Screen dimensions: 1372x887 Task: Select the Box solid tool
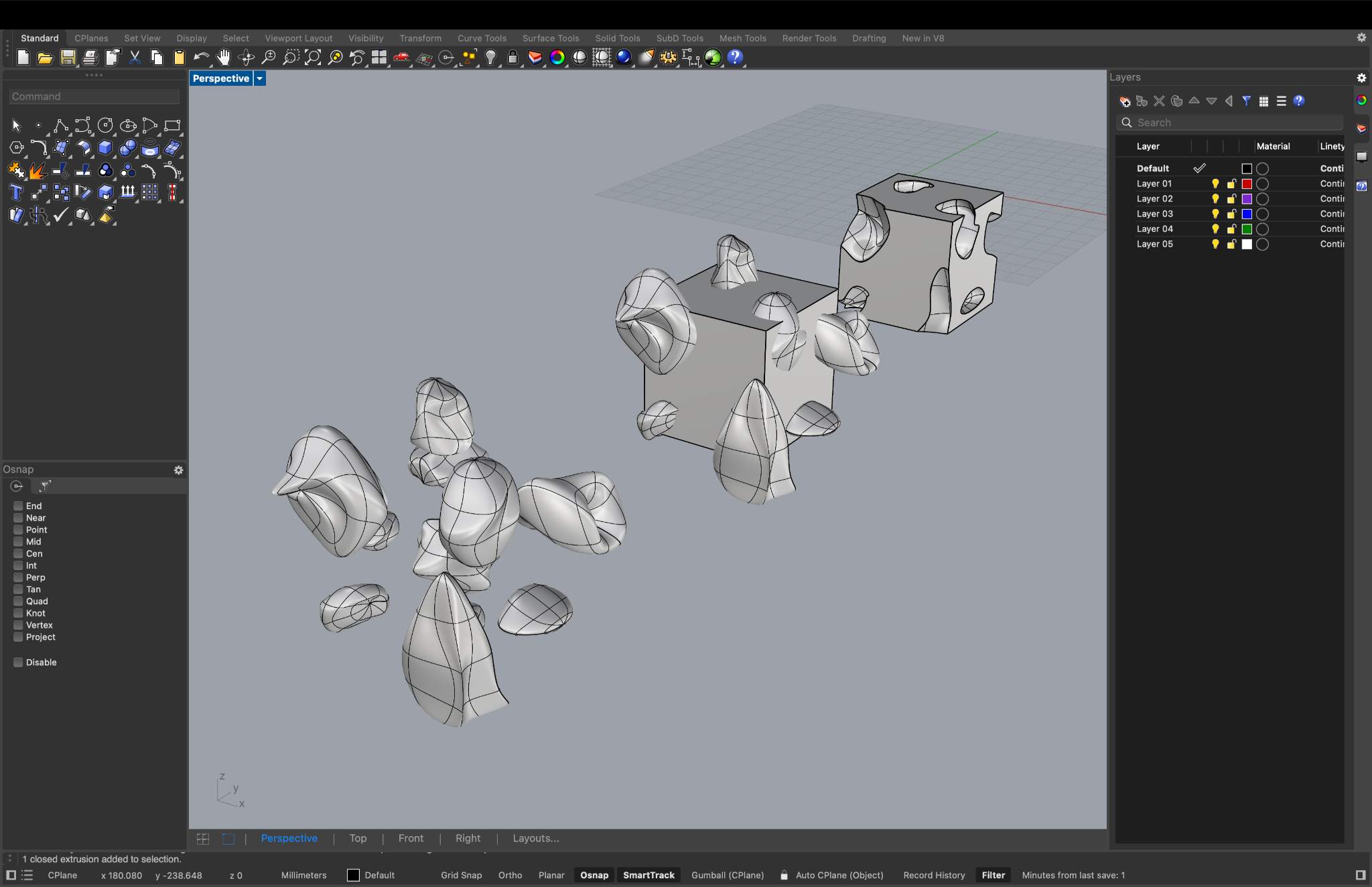coord(105,147)
